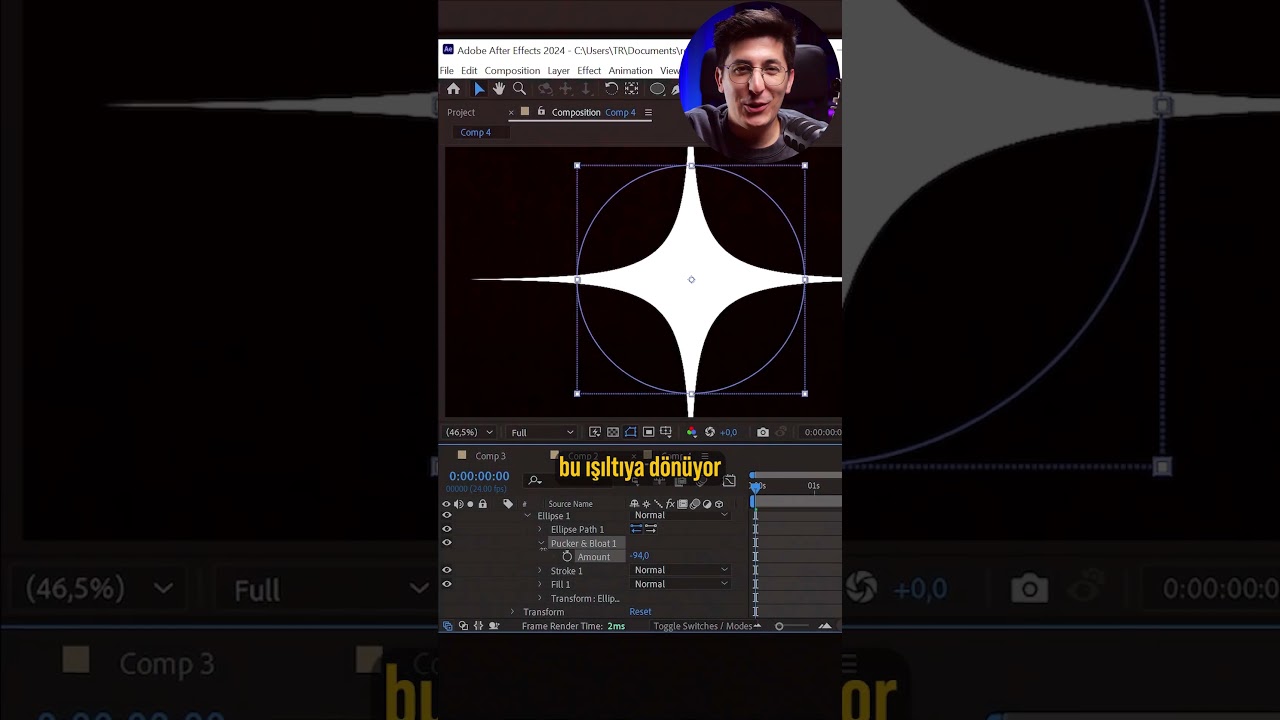Screen dimensions: 1280x720
Task: Click the Fast Previews icon
Action: pyautogui.click(x=595, y=432)
